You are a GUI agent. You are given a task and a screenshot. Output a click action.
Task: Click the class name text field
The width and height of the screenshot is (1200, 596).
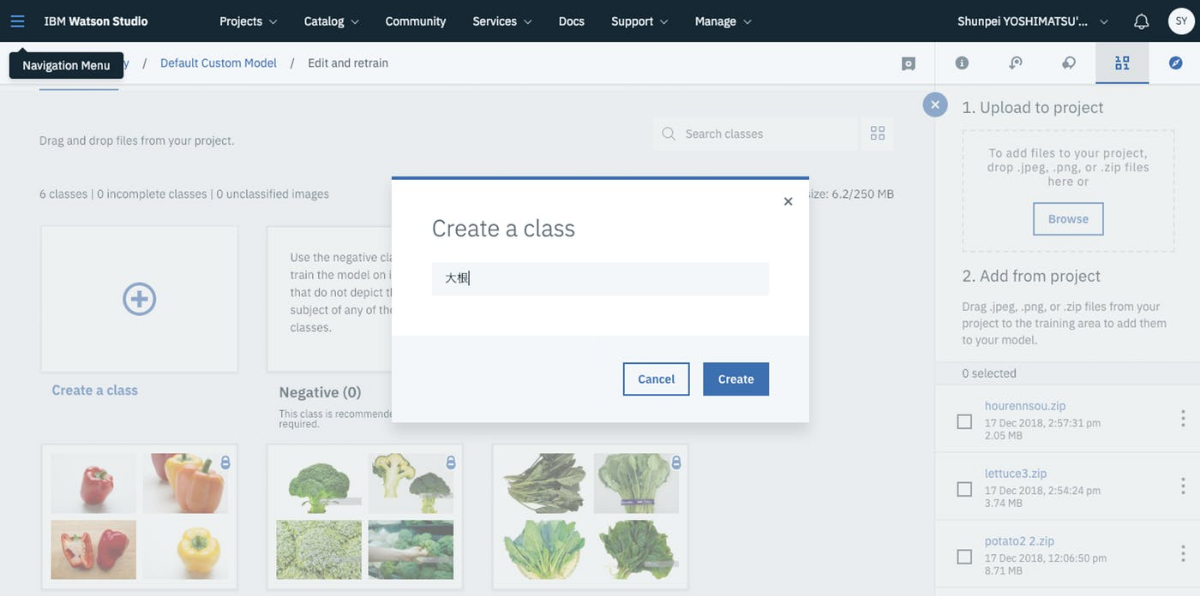(600, 278)
